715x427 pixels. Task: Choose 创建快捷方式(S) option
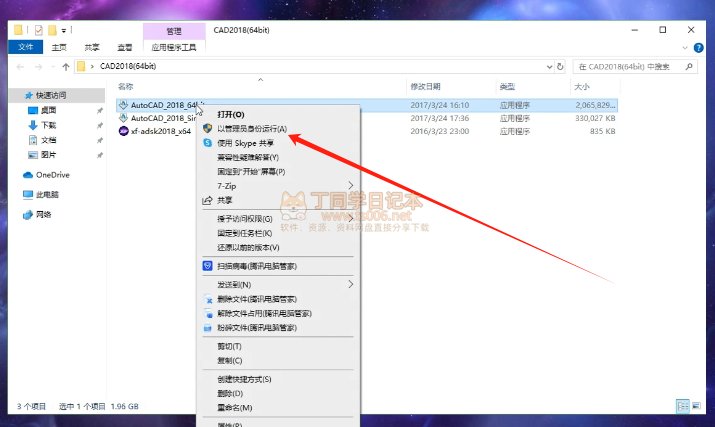click(x=244, y=379)
